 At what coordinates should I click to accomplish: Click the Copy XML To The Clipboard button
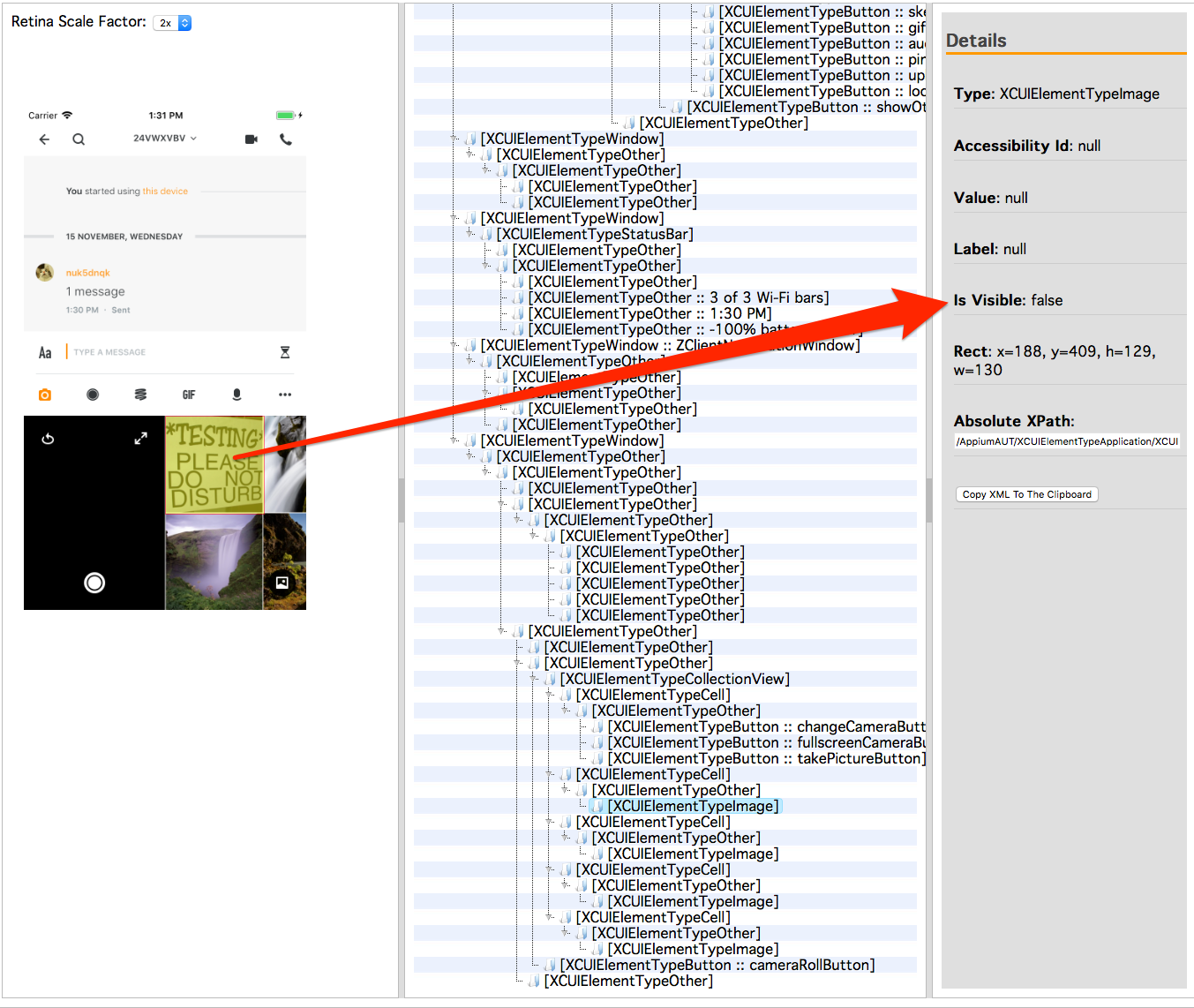pos(1026,494)
